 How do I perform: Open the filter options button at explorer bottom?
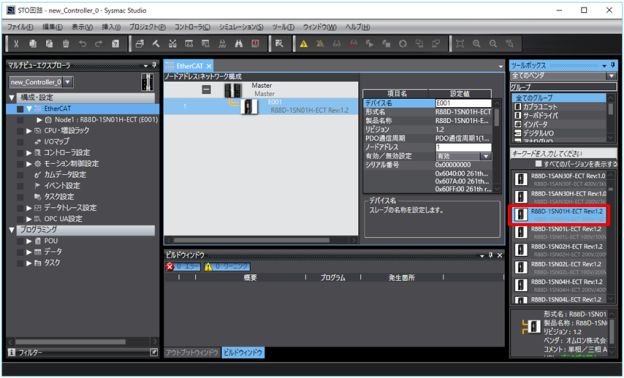click(x=154, y=353)
